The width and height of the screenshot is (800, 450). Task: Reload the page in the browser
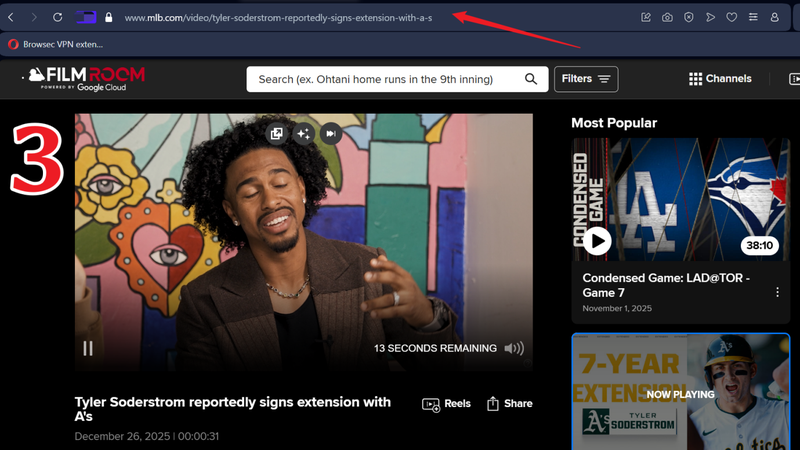[58, 17]
